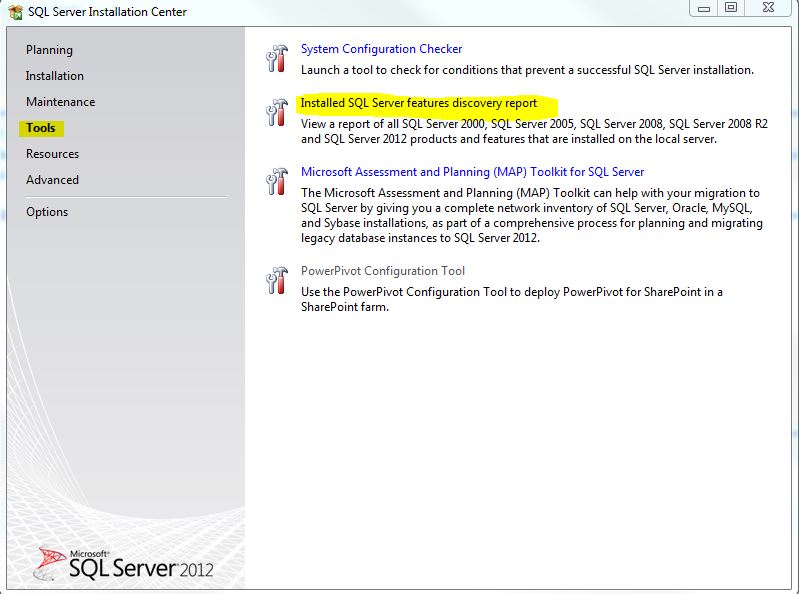Maximize the Installation Center window
Screen dimensions: 799x594
pyautogui.click(x=731, y=8)
